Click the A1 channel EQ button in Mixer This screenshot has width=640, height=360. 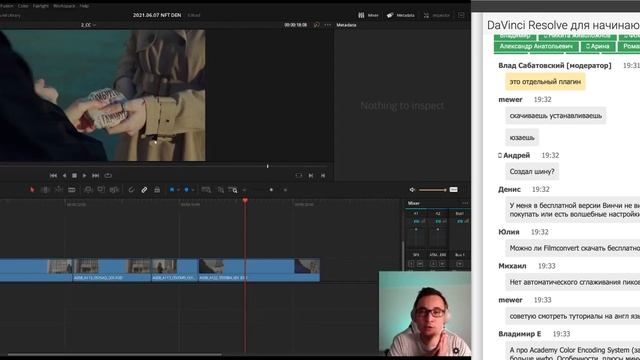(416, 221)
